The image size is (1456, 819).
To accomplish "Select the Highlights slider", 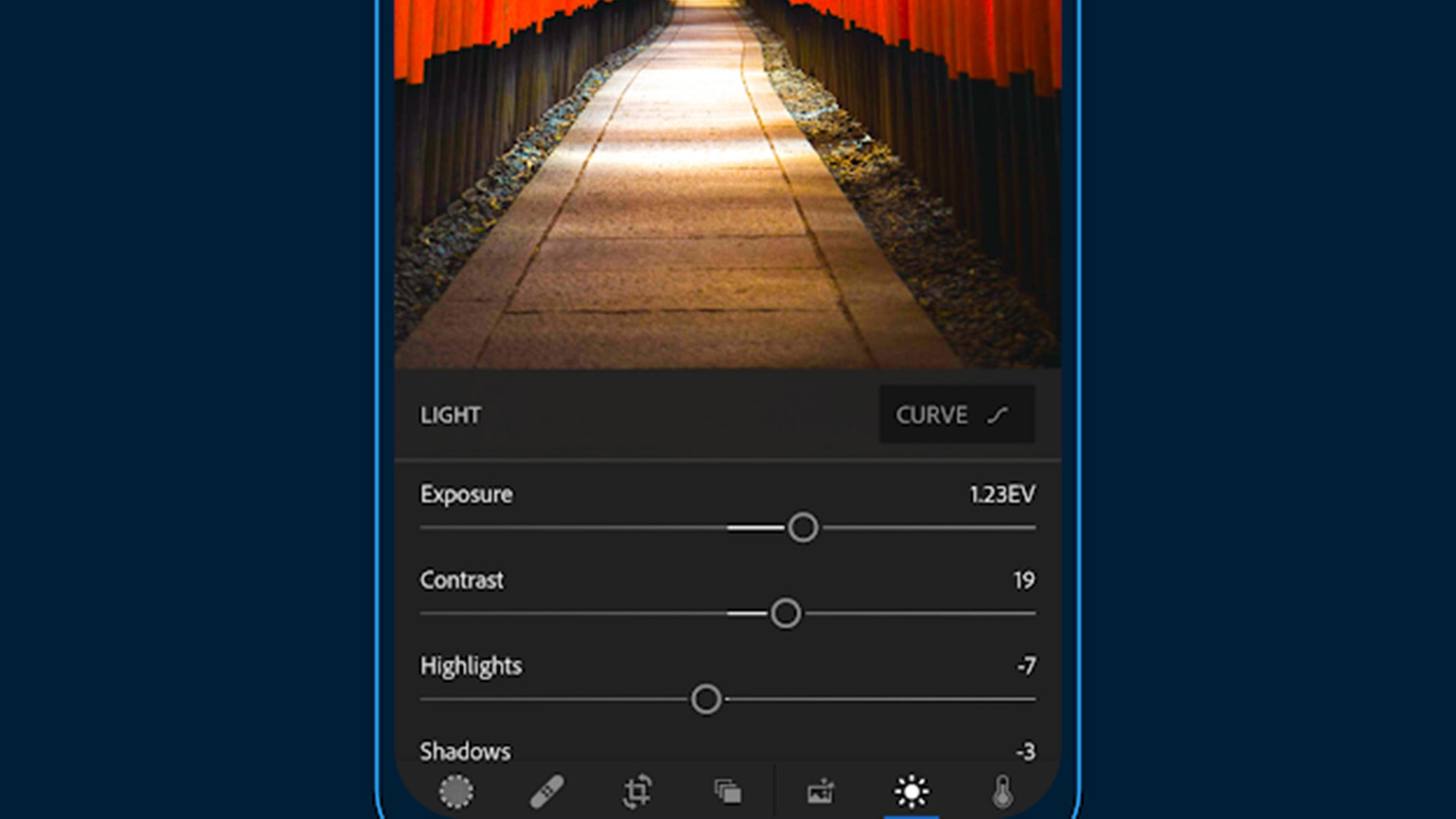I will coord(705,699).
